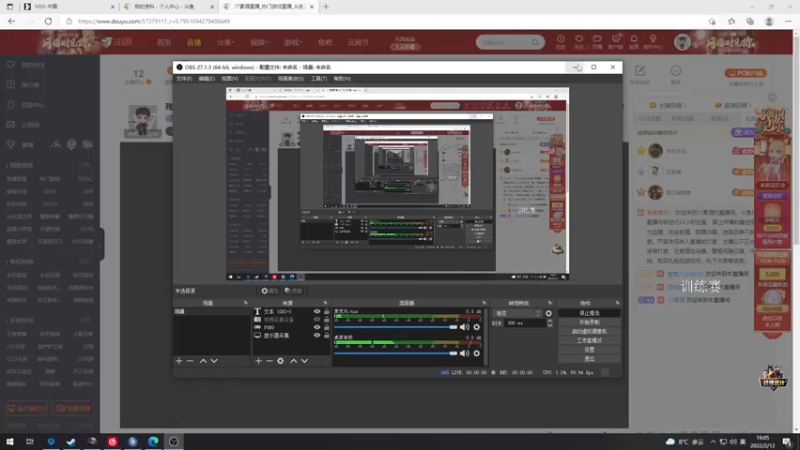The image size is (800, 450).
Task: Add a new source with plus icon
Action: 258,361
